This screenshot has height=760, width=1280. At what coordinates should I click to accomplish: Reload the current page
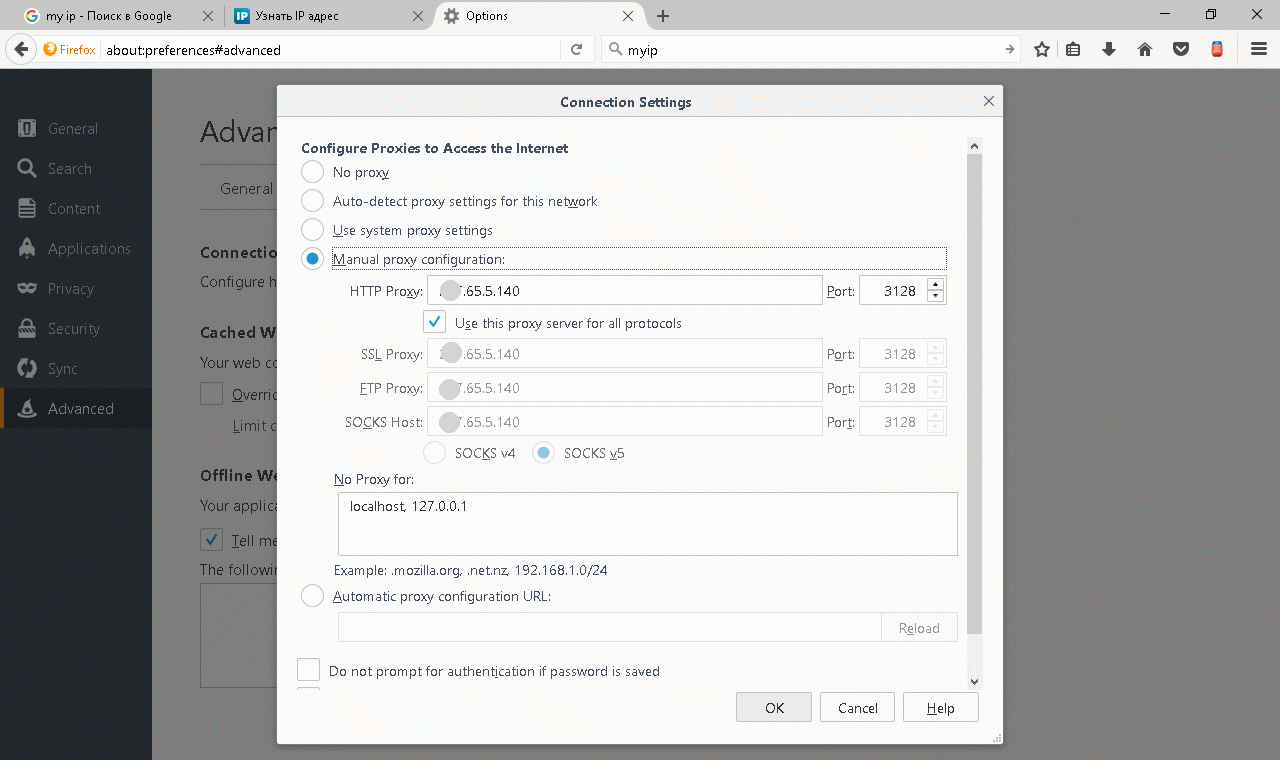pyautogui.click(x=576, y=49)
